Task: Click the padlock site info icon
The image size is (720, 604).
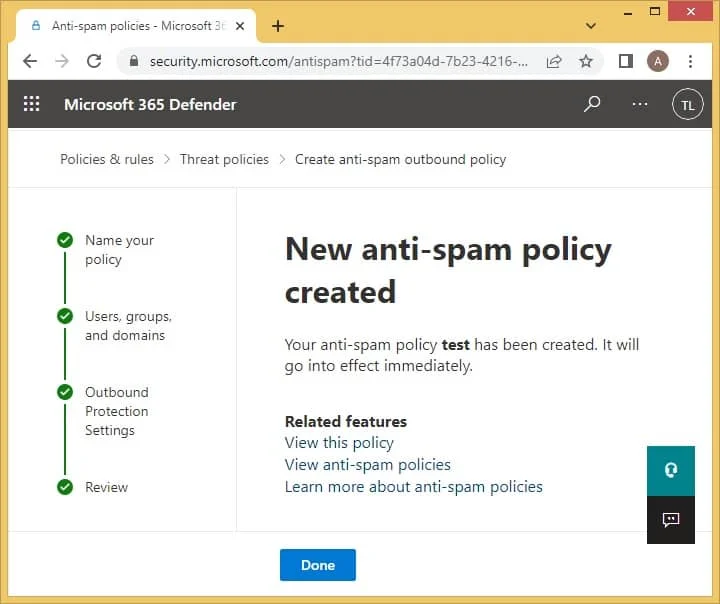Action: point(134,61)
